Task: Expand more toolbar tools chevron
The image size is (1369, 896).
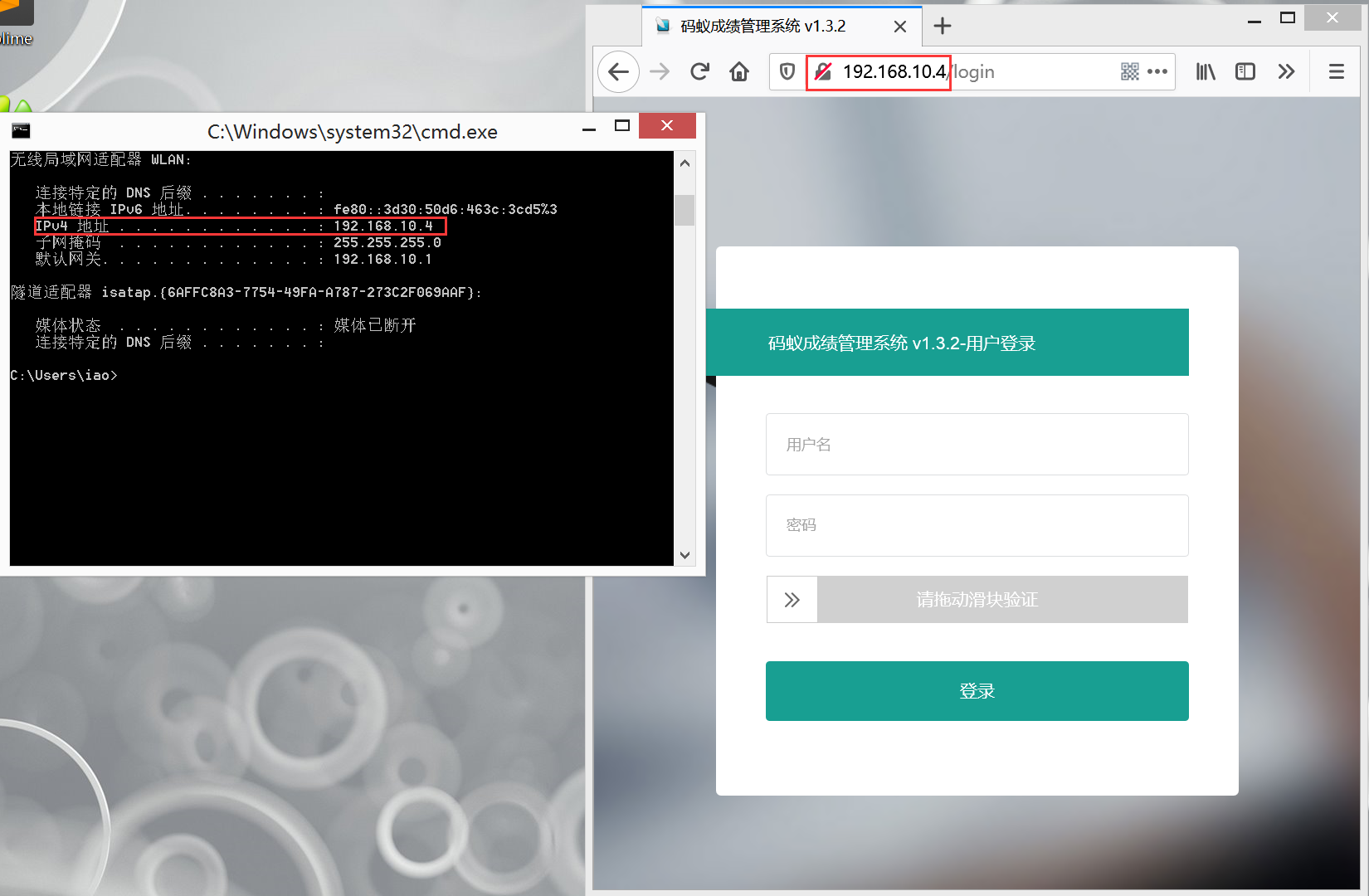Action: click(1286, 72)
